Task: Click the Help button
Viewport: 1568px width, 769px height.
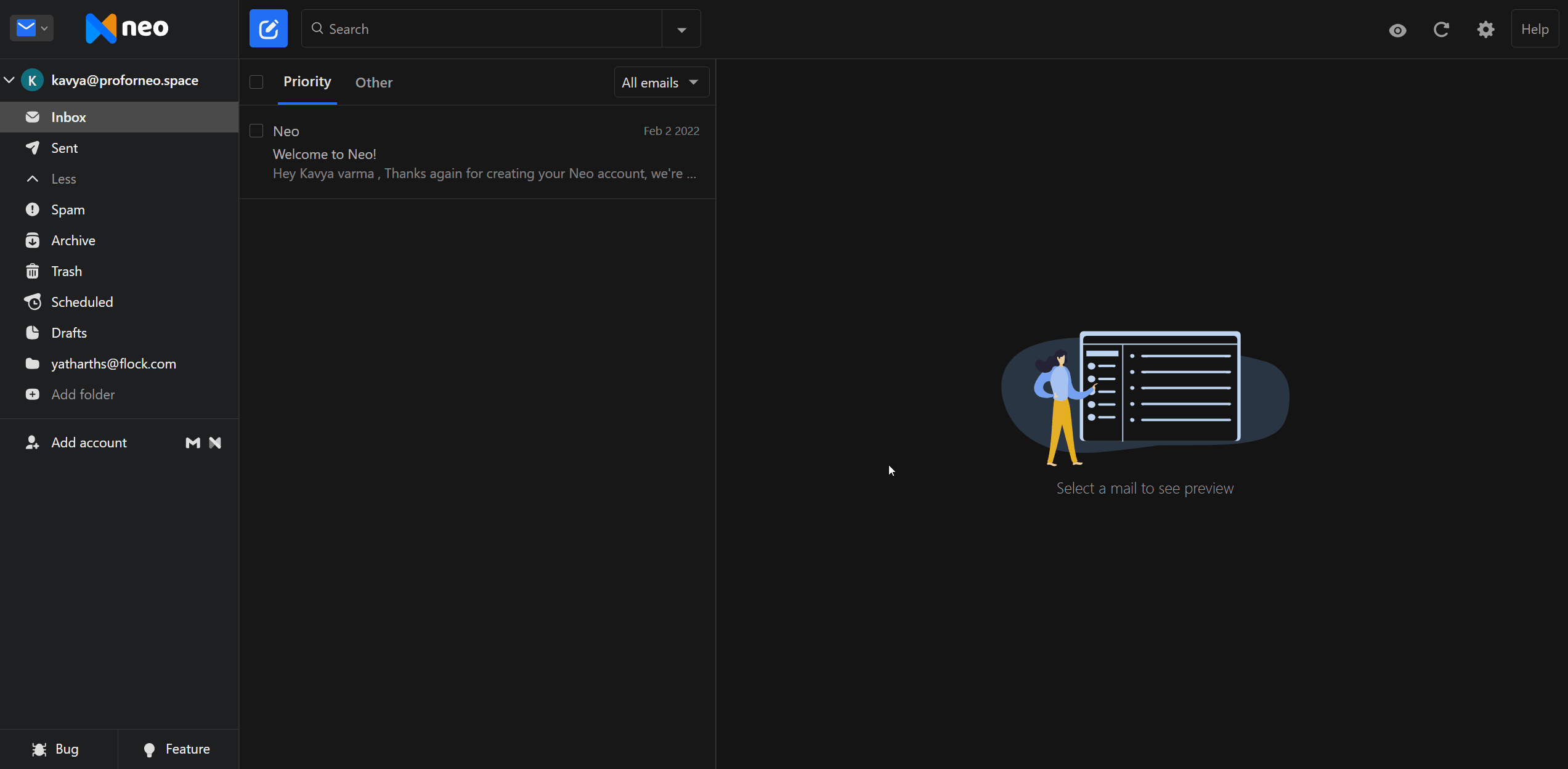Action: (1534, 29)
